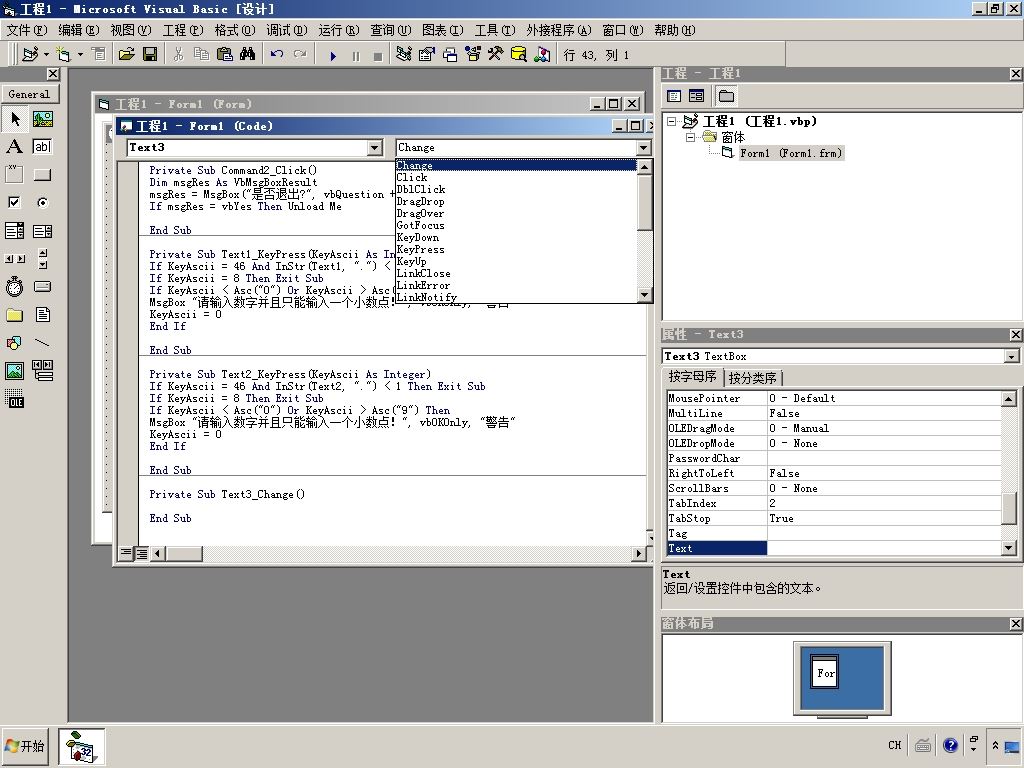
Task: Click View Object in the Project Explorer
Action: click(696, 97)
